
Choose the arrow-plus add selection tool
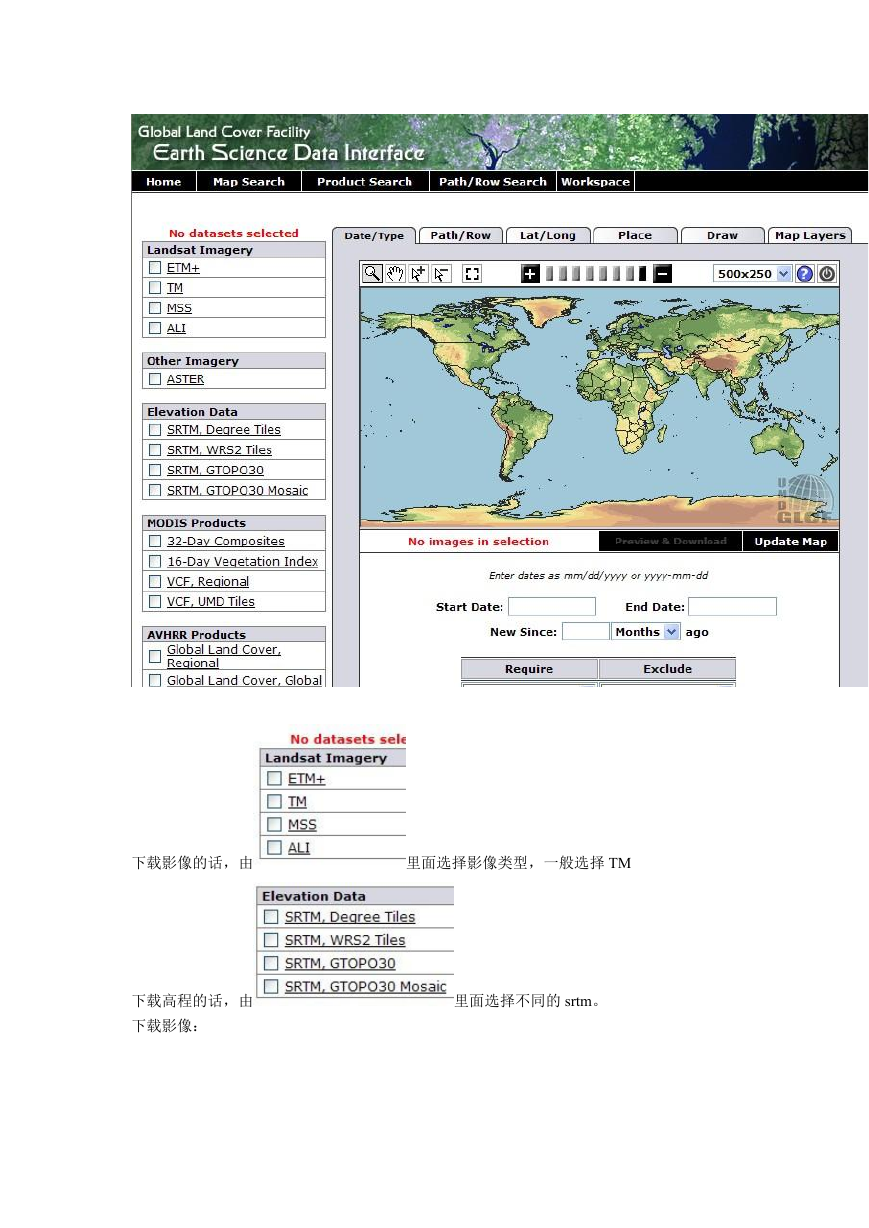point(418,274)
